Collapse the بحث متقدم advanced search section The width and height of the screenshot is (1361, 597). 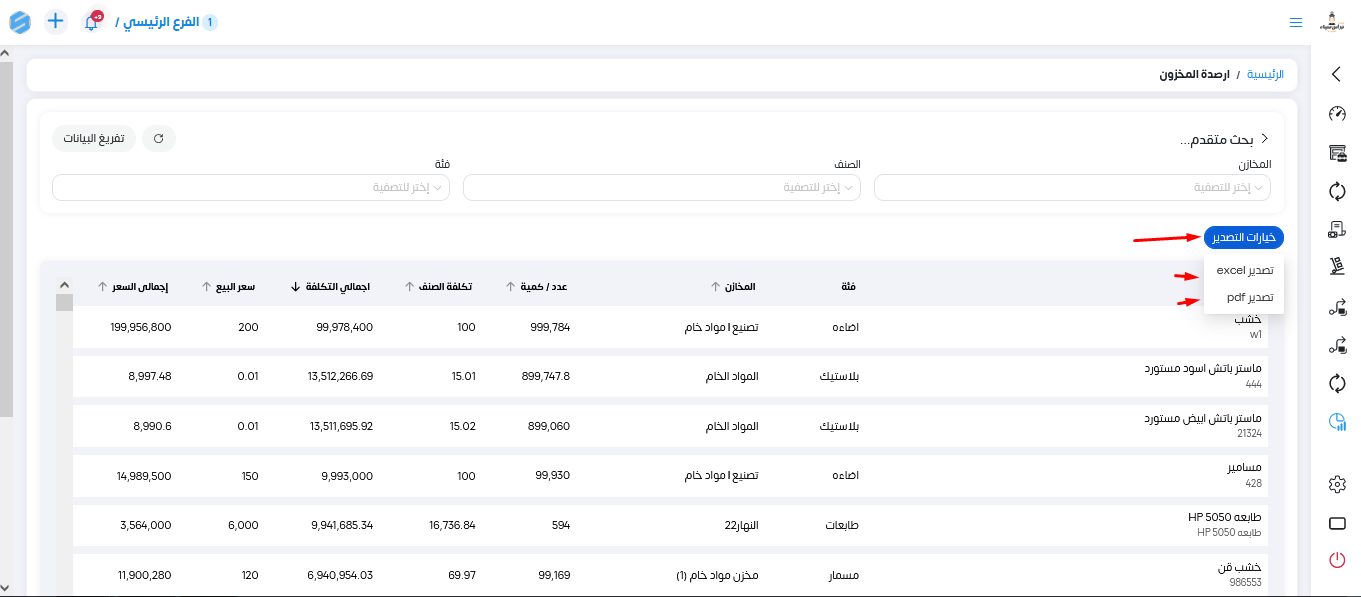[x=1264, y=139]
